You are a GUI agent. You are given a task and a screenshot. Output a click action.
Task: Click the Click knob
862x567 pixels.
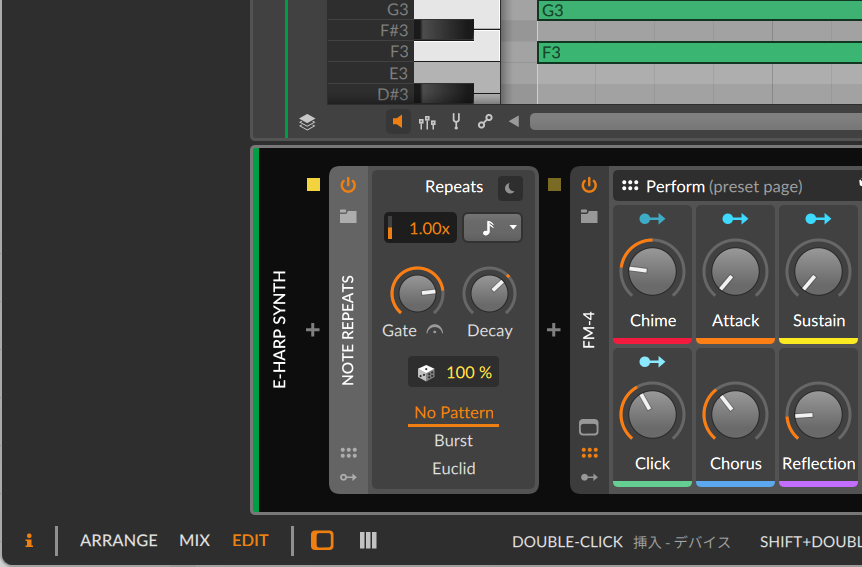(x=653, y=414)
